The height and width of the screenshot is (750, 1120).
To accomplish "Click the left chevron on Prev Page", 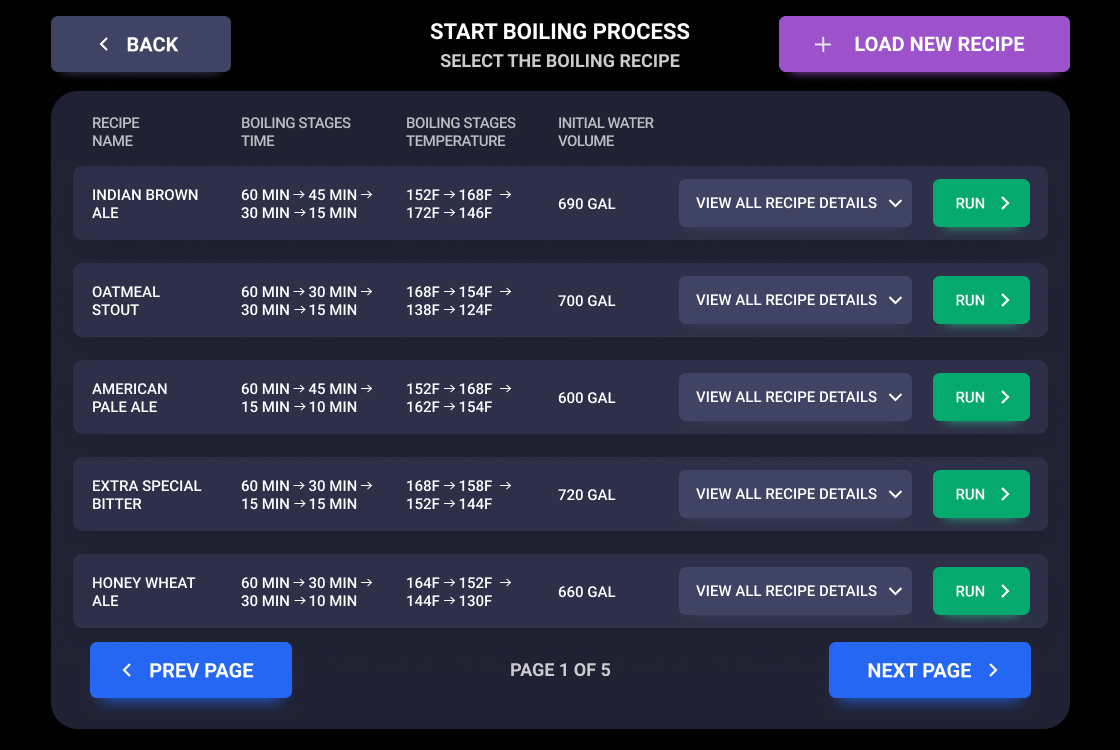I will [x=127, y=670].
